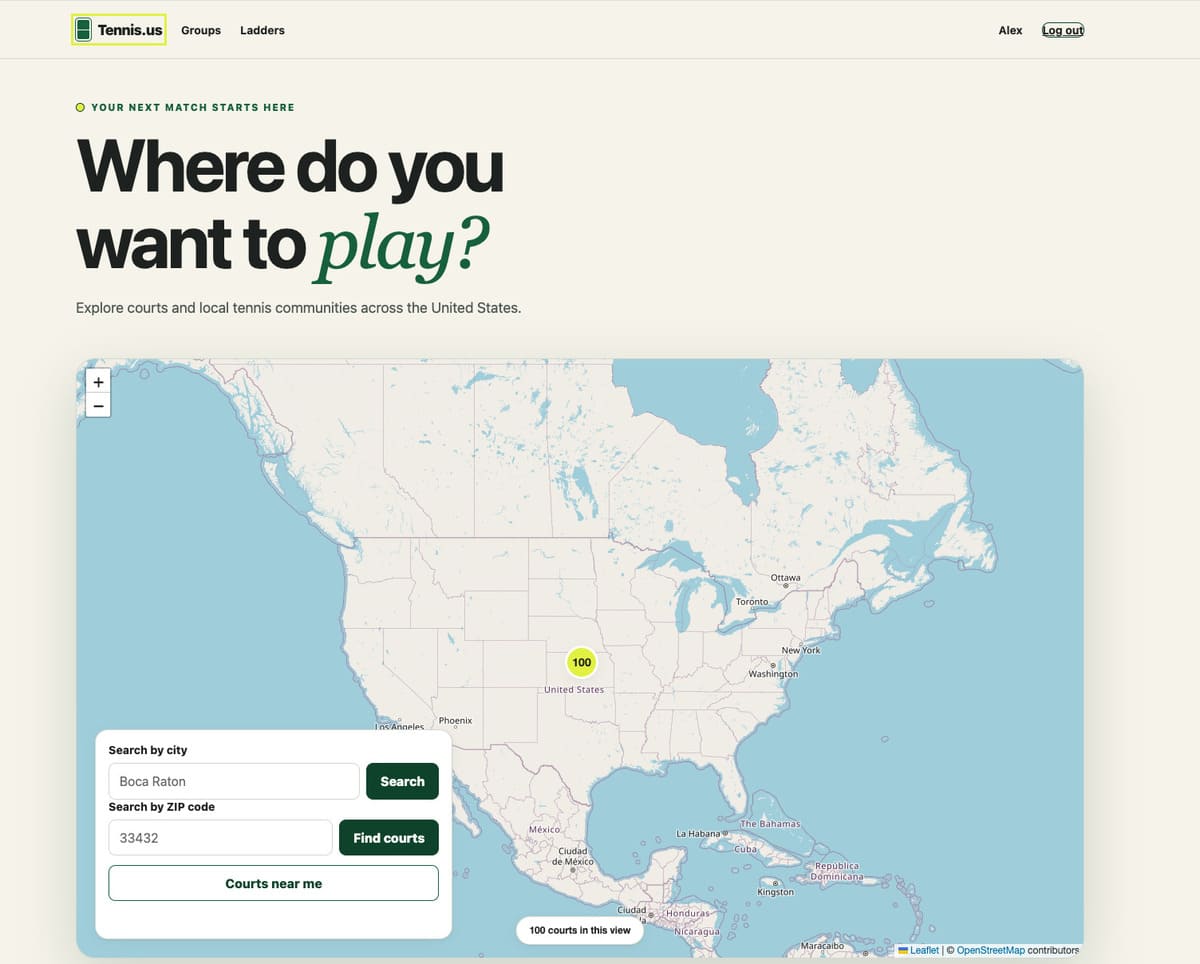Click the Nicaragua label on map
Screen dimensions: 1200x964
(x=697, y=932)
